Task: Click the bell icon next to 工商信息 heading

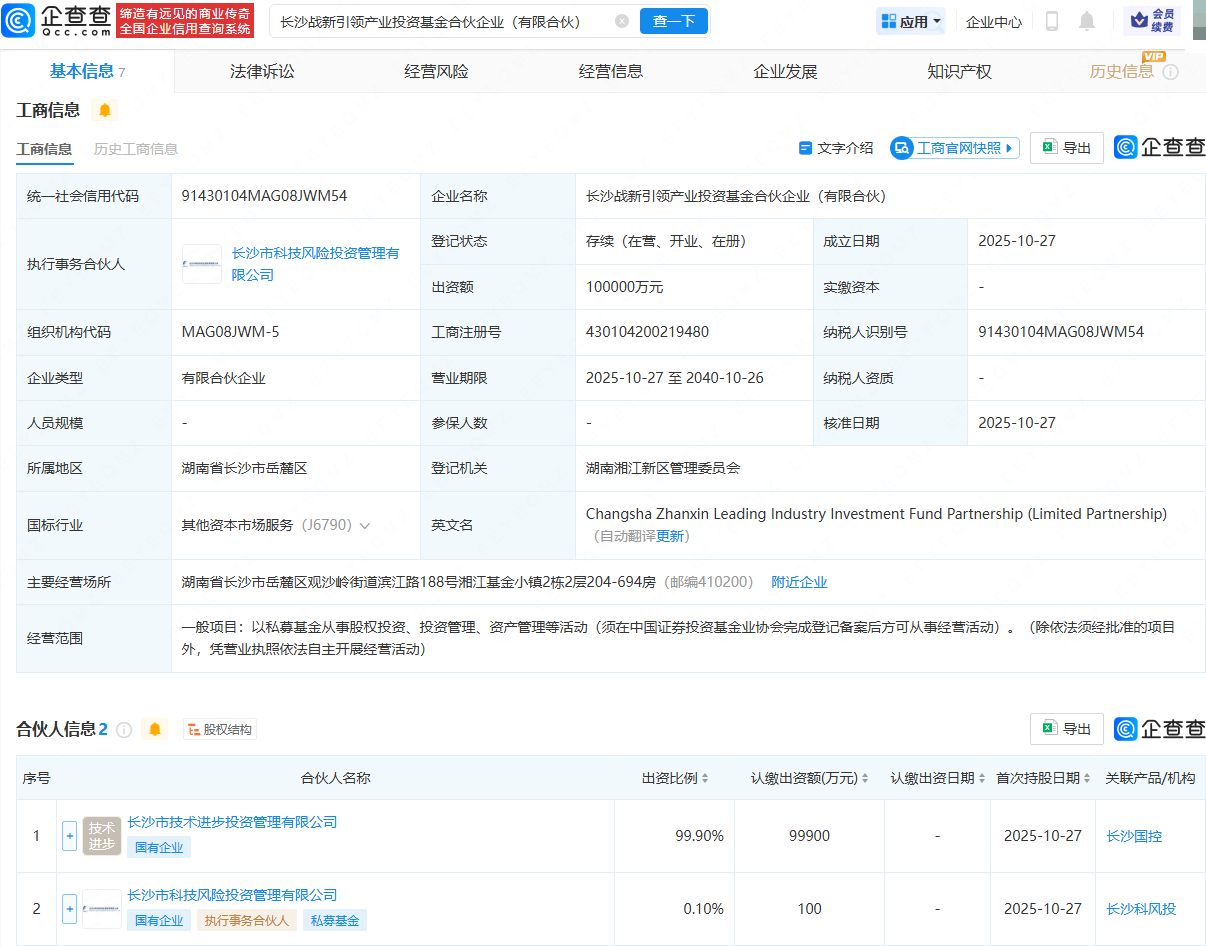Action: [x=105, y=110]
